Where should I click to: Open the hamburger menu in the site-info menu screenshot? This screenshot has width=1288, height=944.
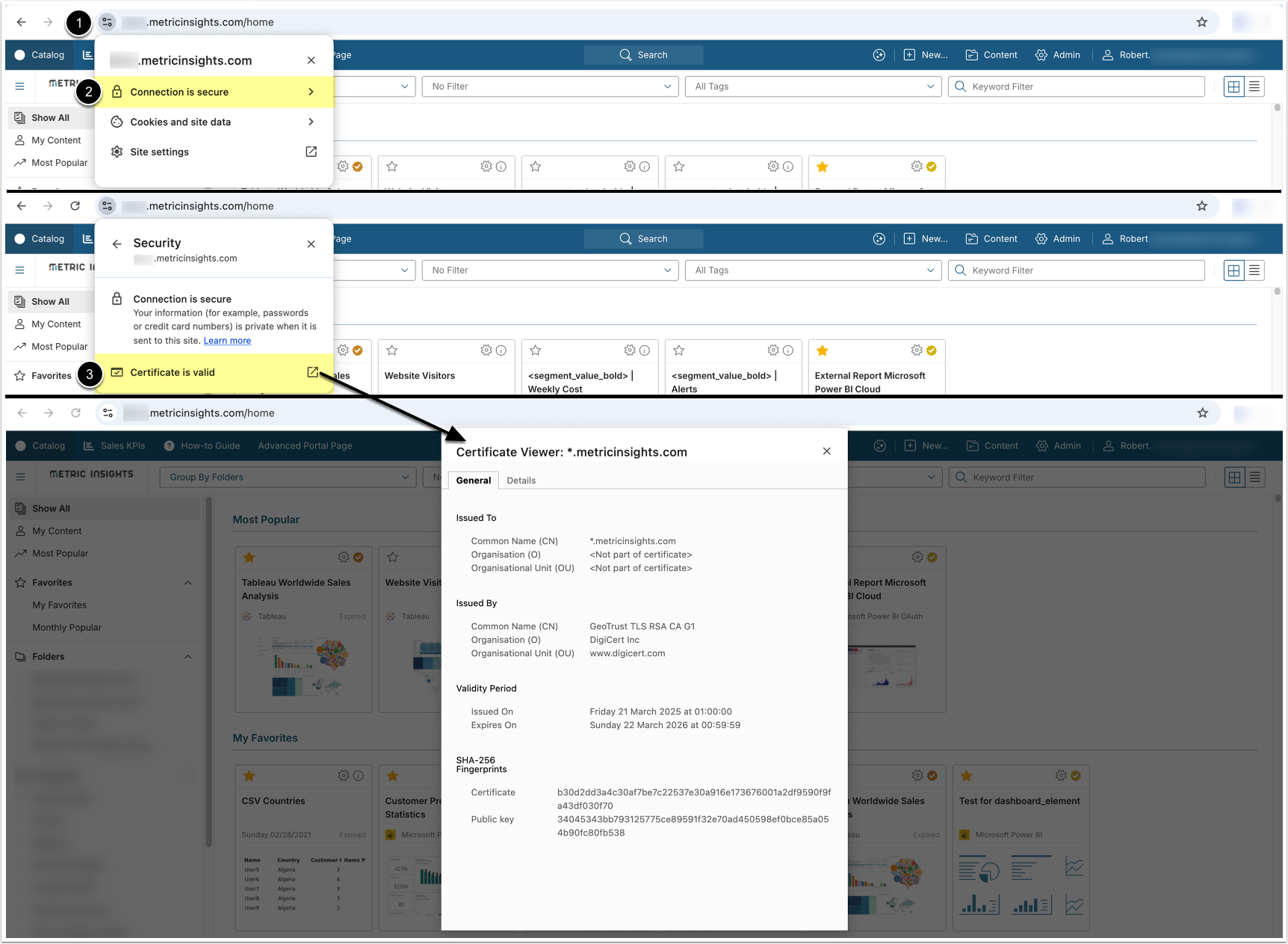(x=20, y=87)
